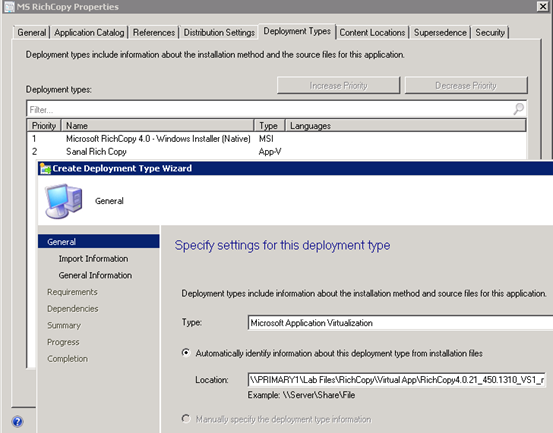Click MSI type cell
Screen dimensions: 553x433
[266, 139]
